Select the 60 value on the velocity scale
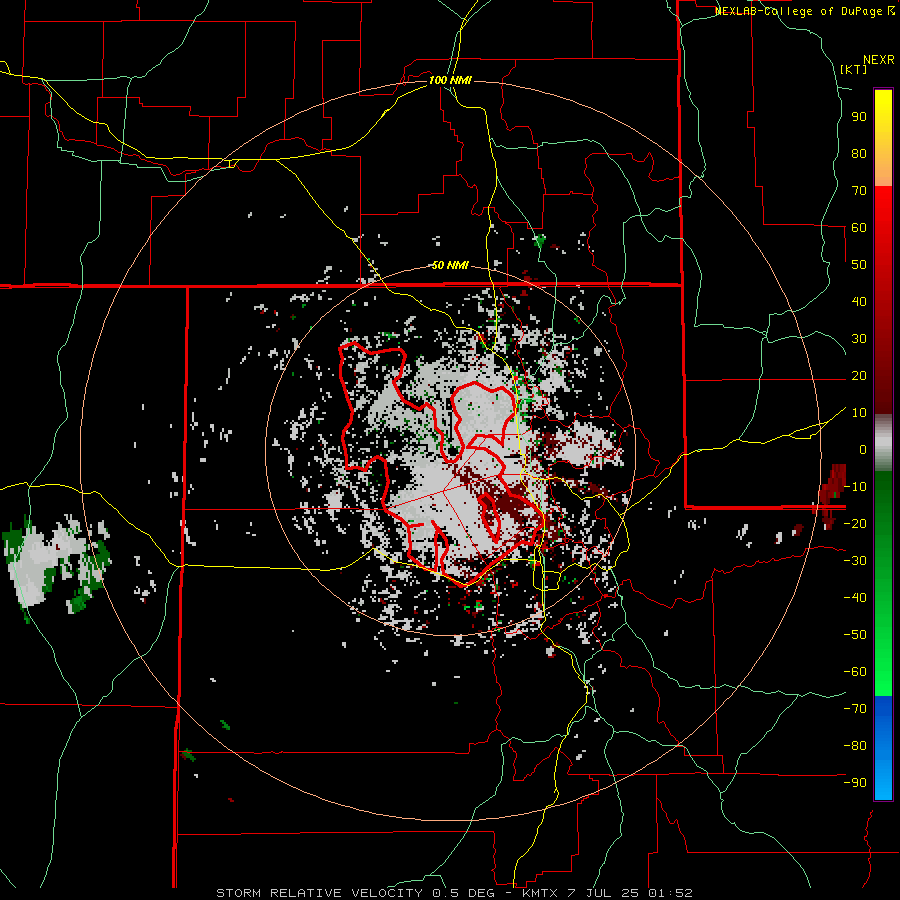Screen dimensions: 900x900 pos(859,227)
